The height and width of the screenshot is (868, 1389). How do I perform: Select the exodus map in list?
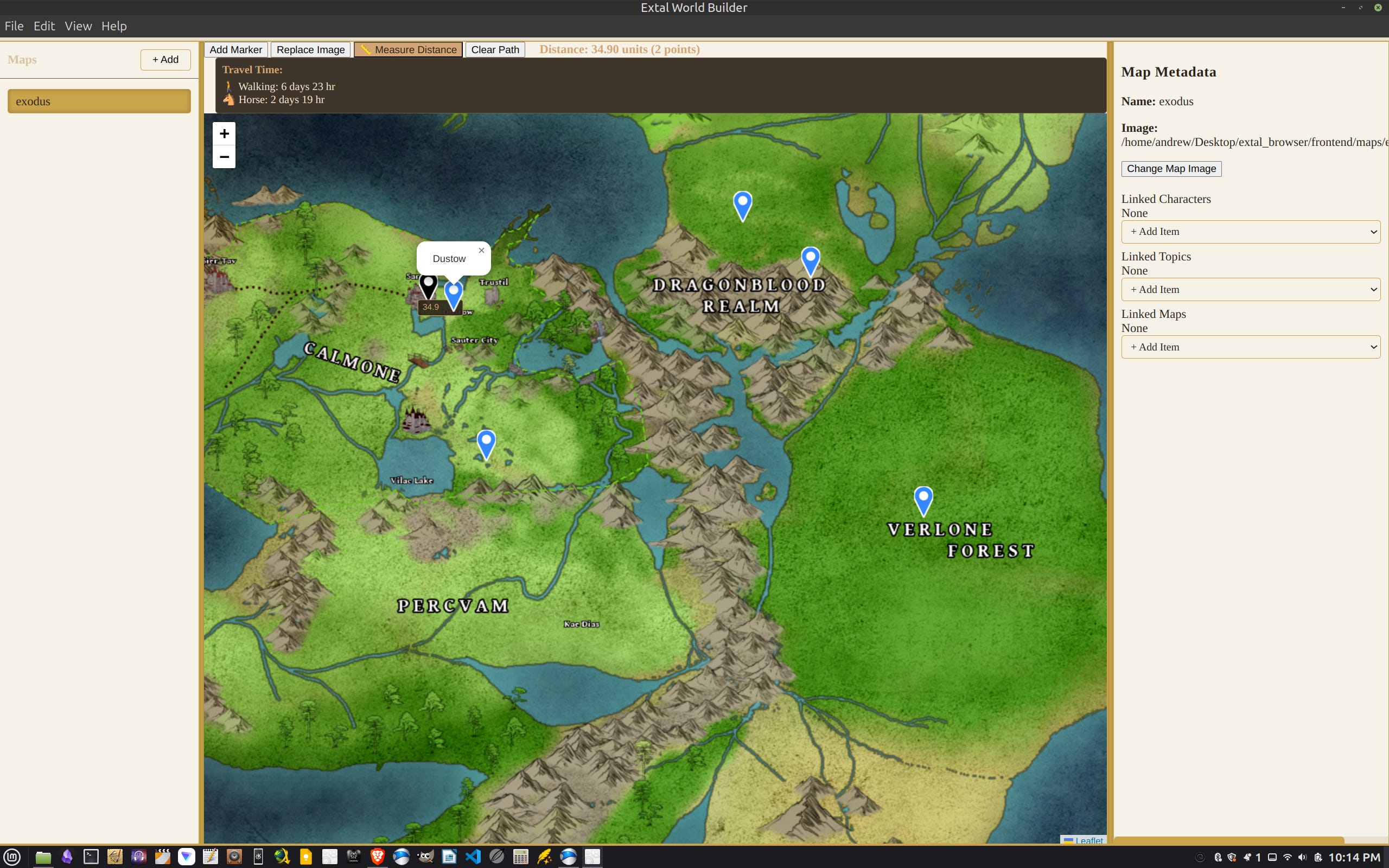(99, 101)
